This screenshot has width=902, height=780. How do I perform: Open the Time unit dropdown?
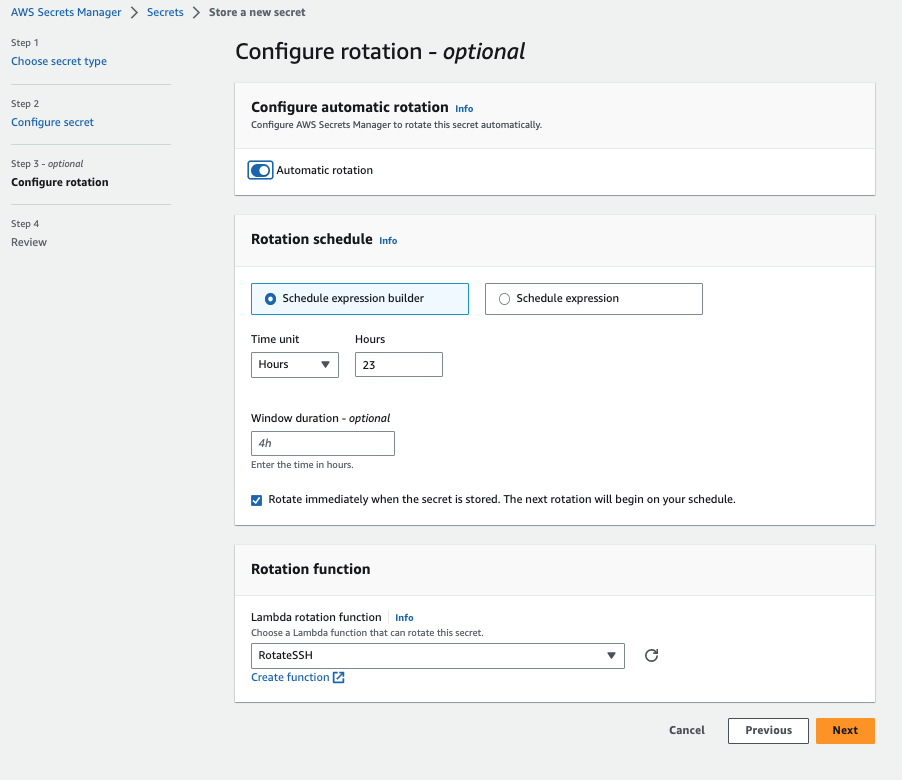[x=294, y=365]
